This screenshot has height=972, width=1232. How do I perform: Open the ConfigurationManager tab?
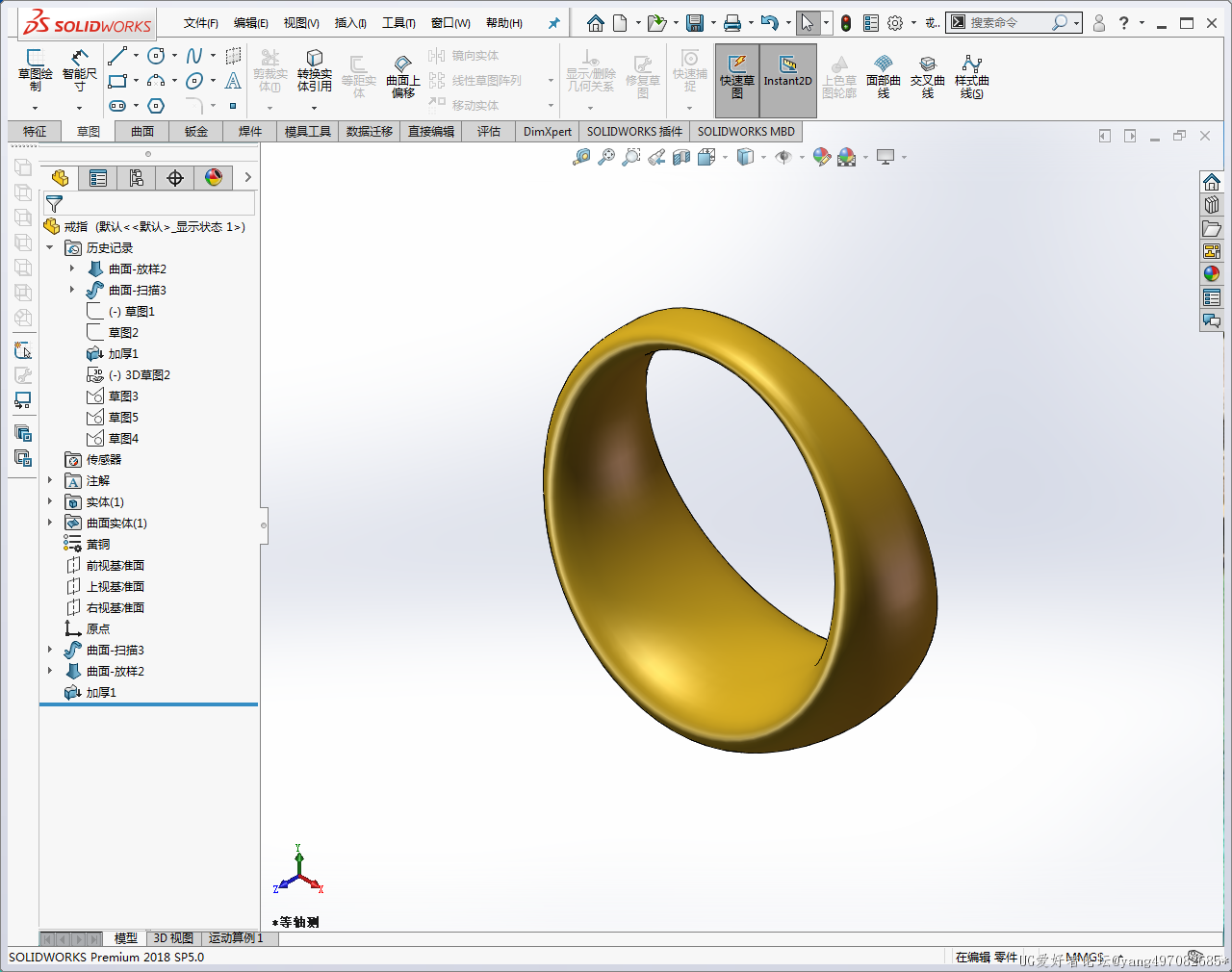pos(137,177)
